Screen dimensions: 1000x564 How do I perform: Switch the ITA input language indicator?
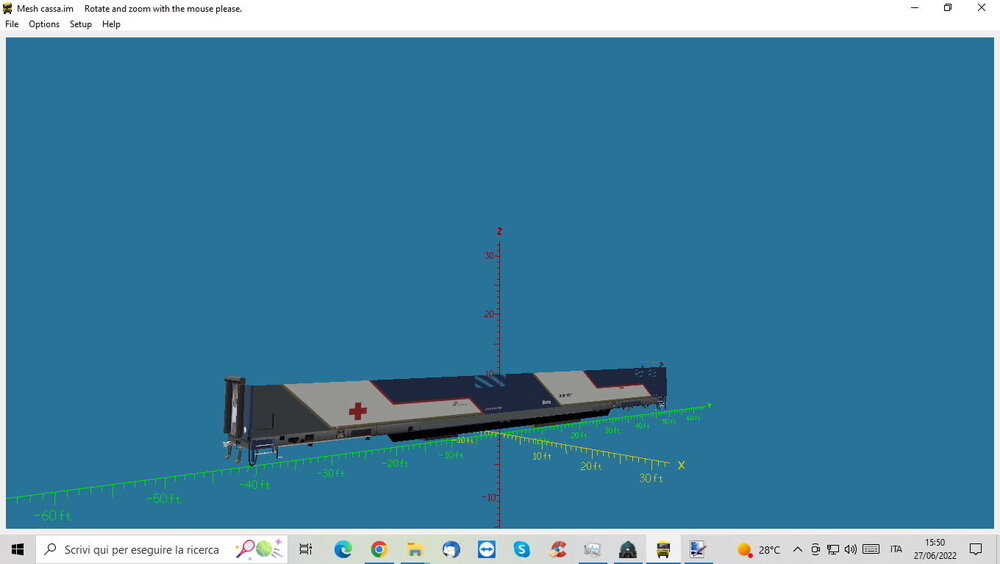896,549
